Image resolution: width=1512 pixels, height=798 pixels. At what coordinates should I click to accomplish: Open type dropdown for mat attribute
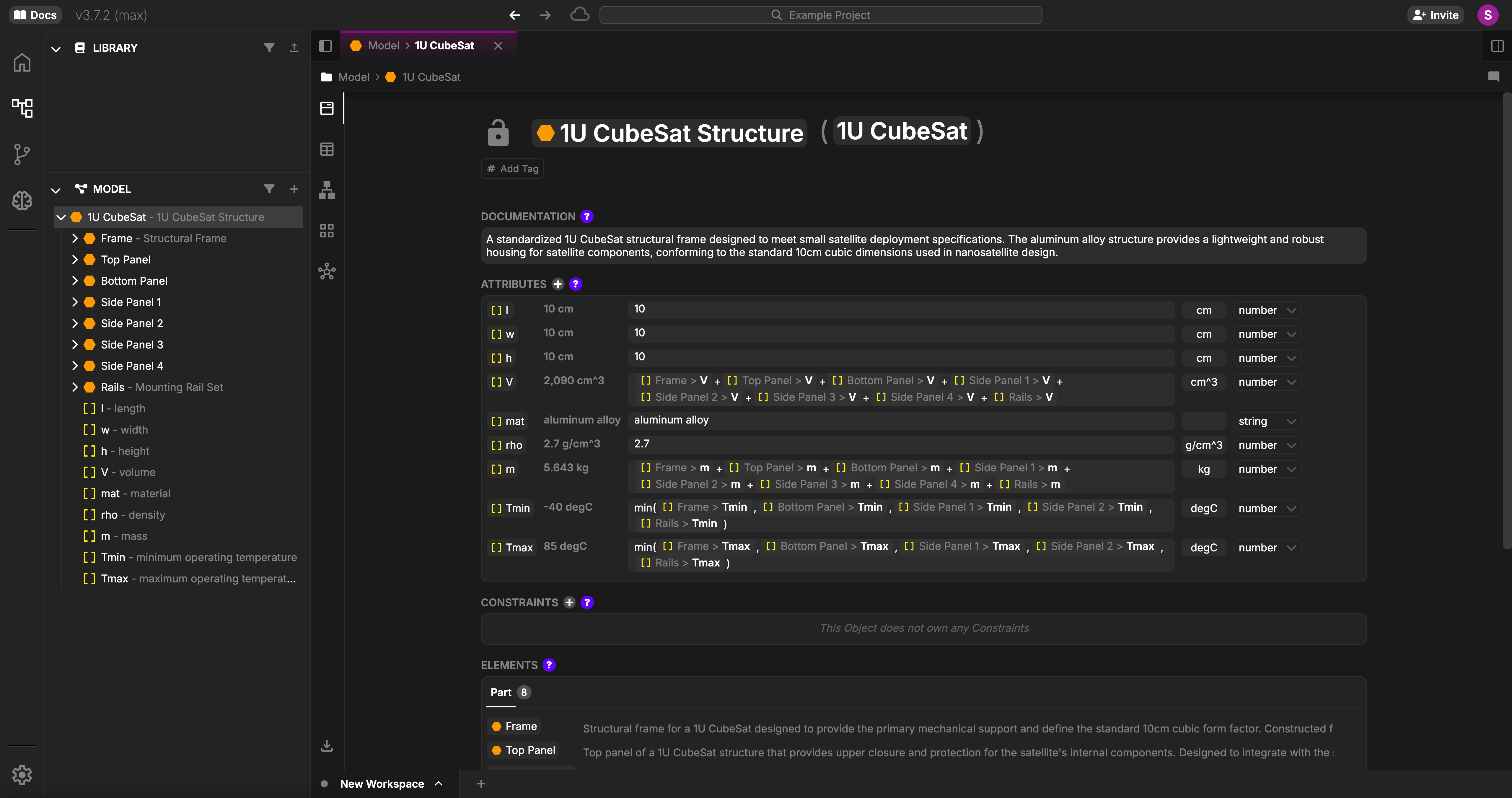(x=1267, y=421)
